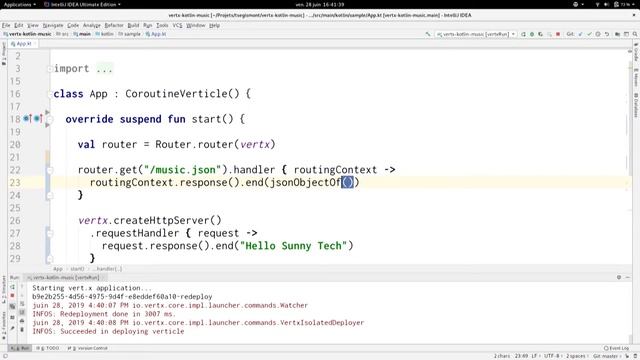Open the Version Control tool window button
The image size is (640, 360).
87,348
